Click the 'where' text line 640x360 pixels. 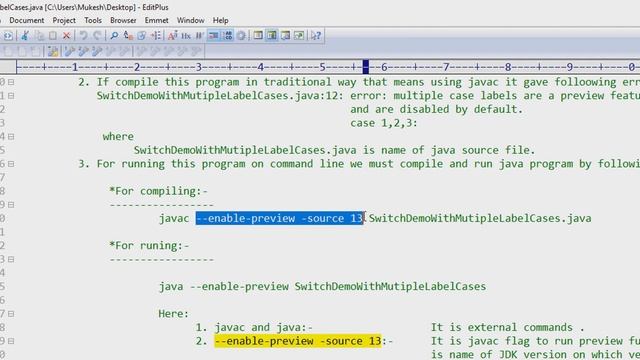pyautogui.click(x=118, y=136)
